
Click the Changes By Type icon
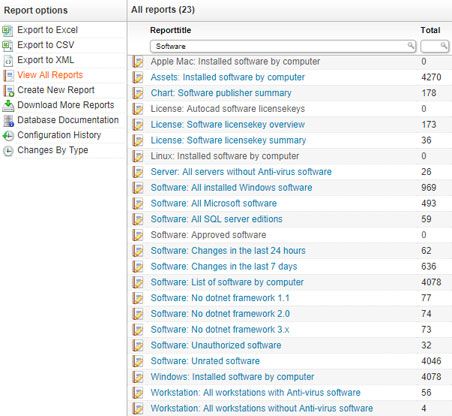pyautogui.click(x=8, y=151)
